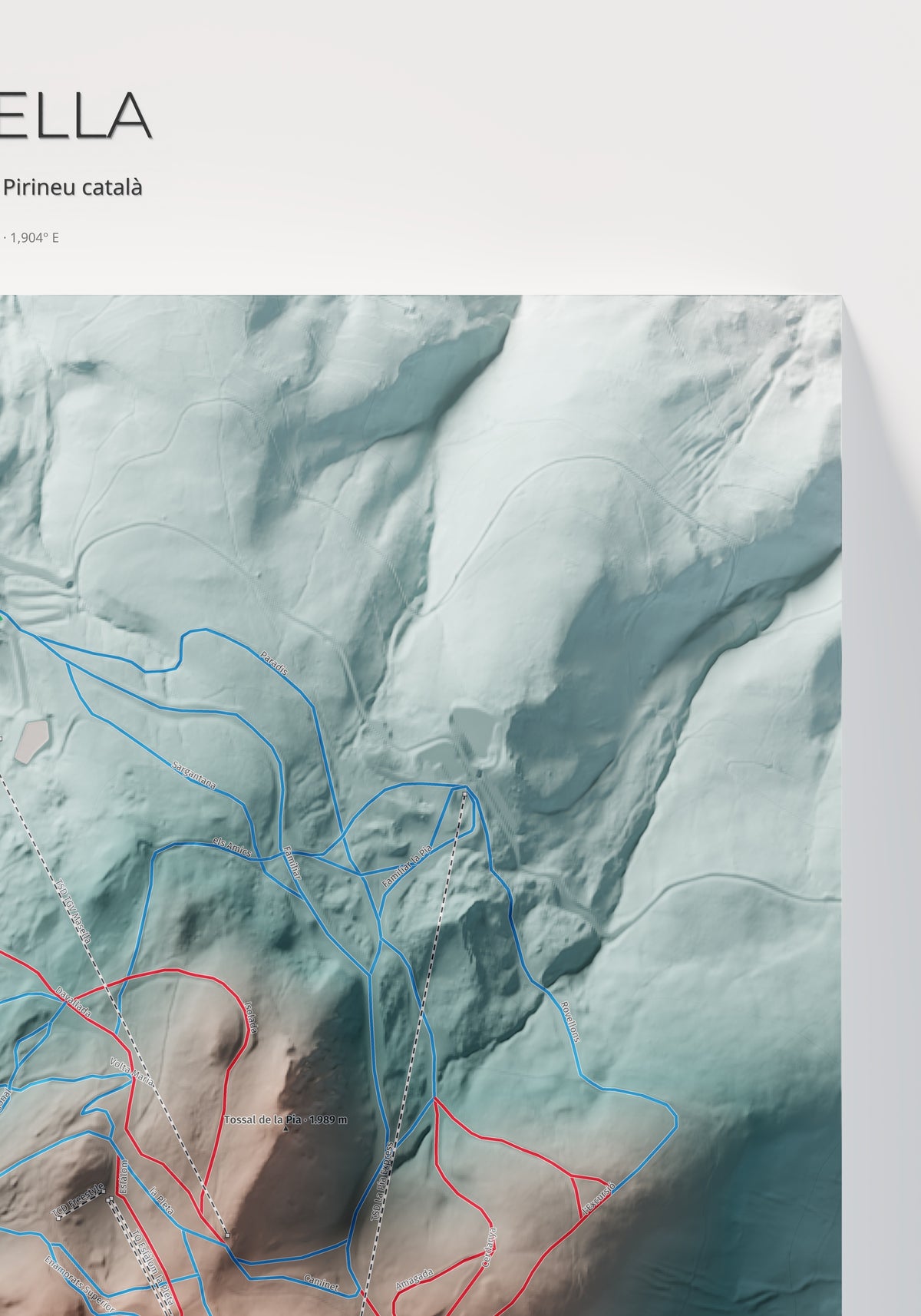Click the Tossal de la Pia peak triangle marker
The width and height of the screenshot is (921, 1316).
click(287, 1129)
